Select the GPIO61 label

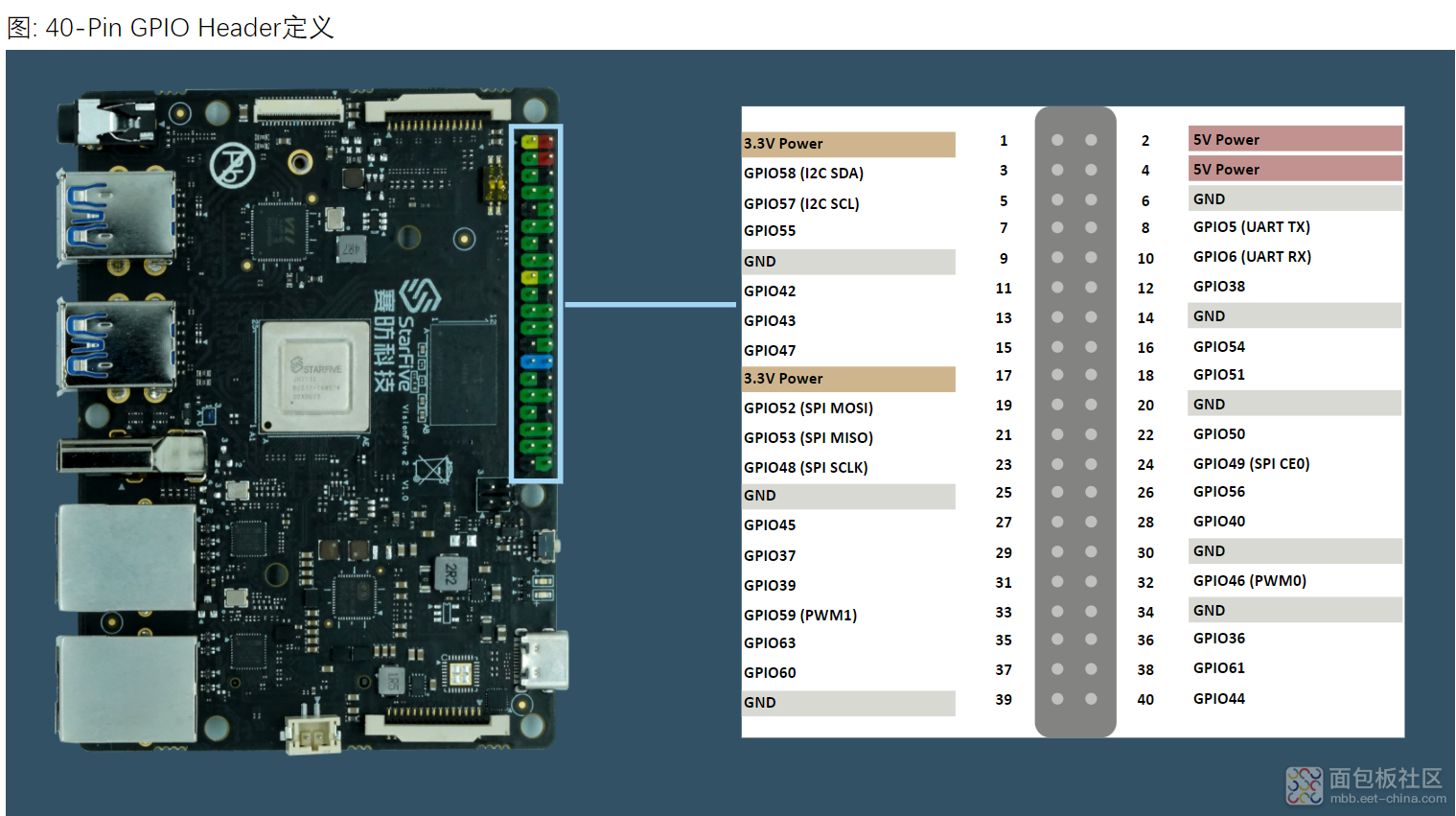pyautogui.click(x=1219, y=668)
